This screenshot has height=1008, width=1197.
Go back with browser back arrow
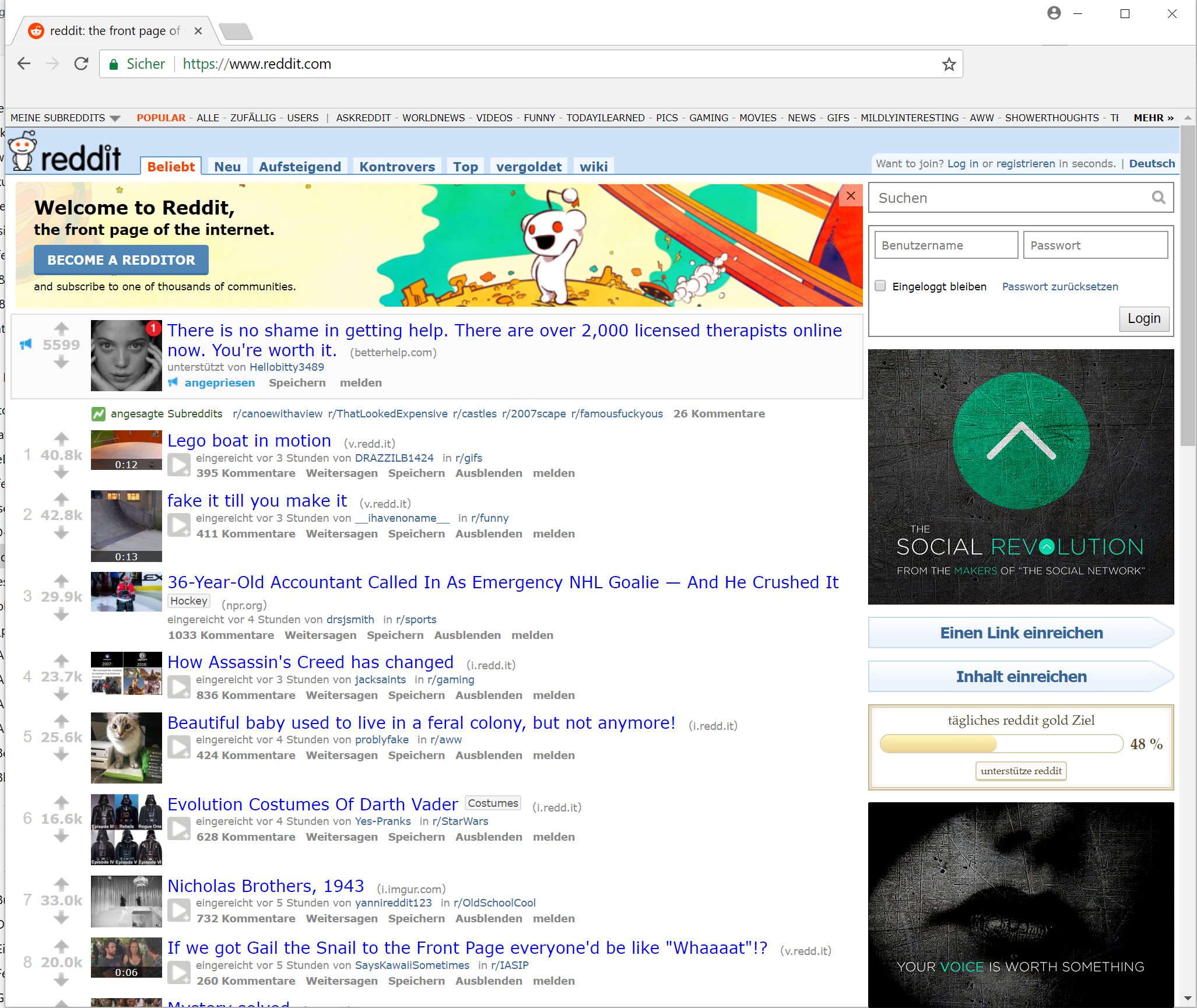click(24, 64)
